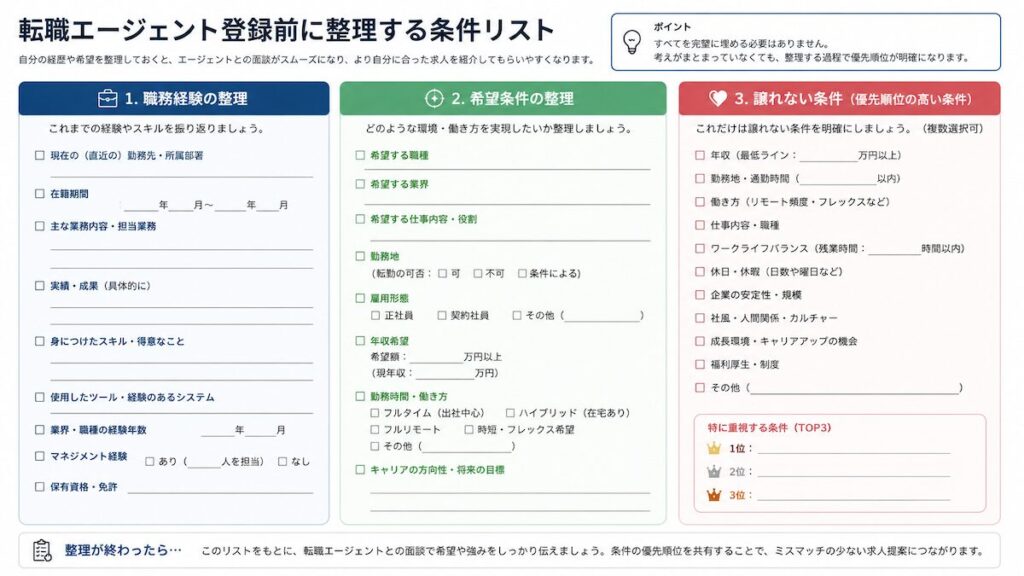Select 不可 for 転勤の可否
Screen dimensions: 1024x576
tap(478, 273)
